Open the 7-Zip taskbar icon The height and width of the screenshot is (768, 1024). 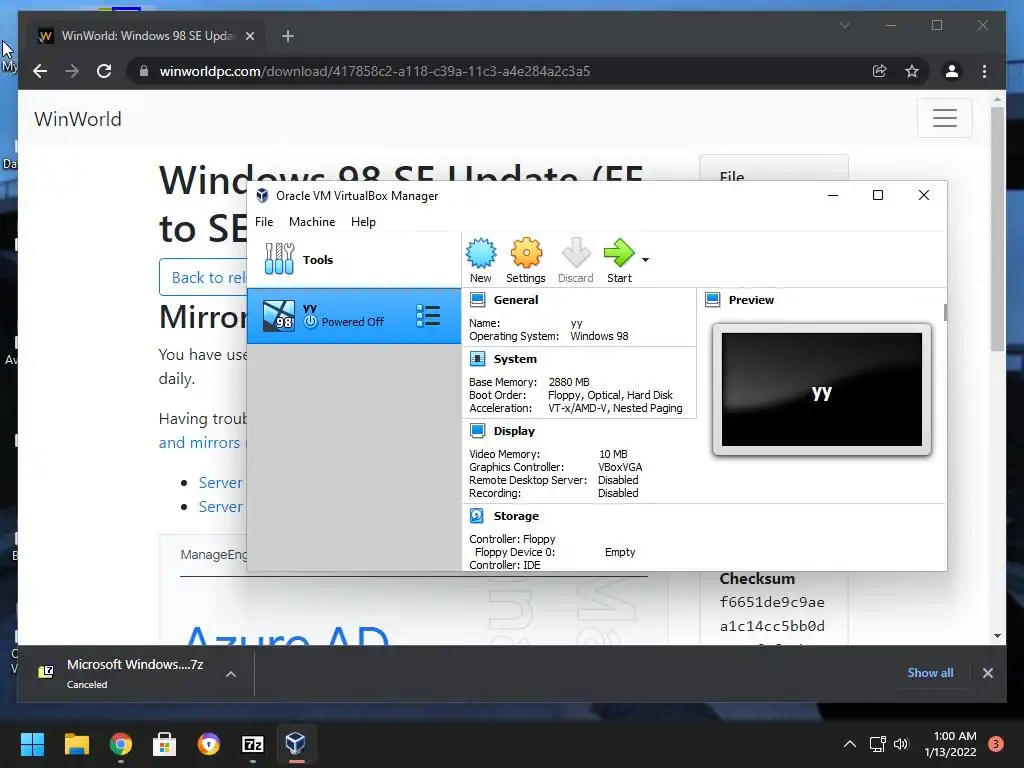coord(253,744)
